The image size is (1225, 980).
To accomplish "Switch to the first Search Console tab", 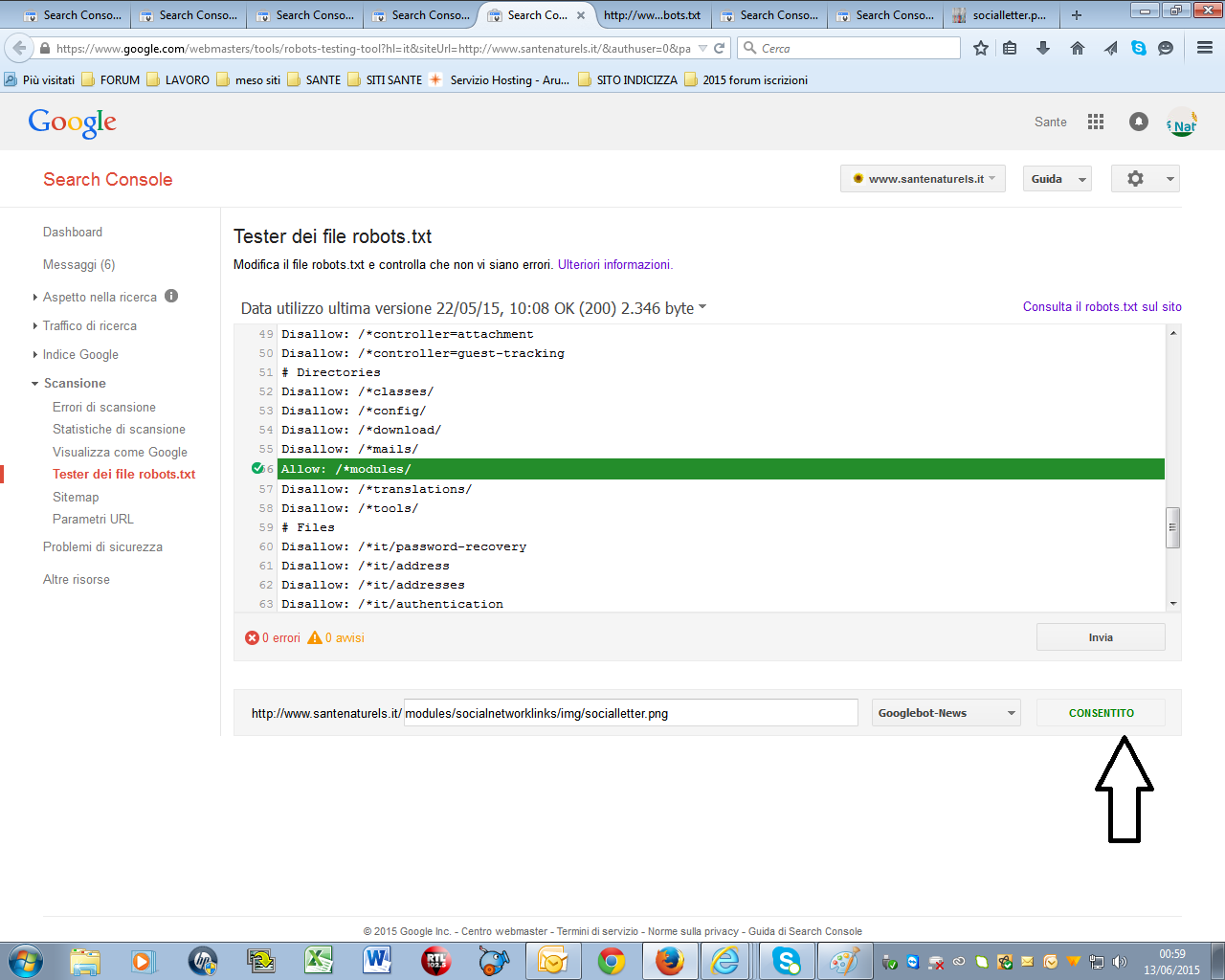I will 73,15.
